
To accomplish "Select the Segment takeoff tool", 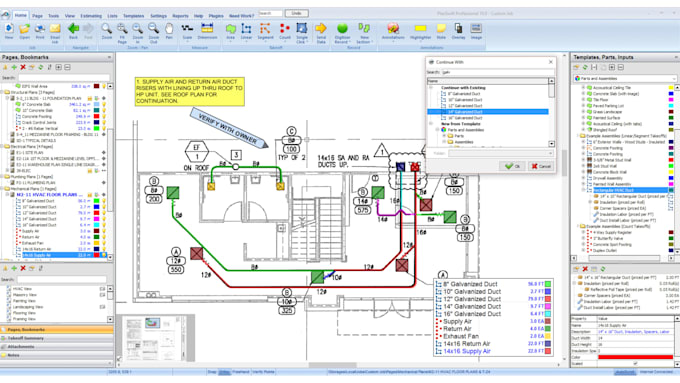I will pyautogui.click(x=265, y=29).
